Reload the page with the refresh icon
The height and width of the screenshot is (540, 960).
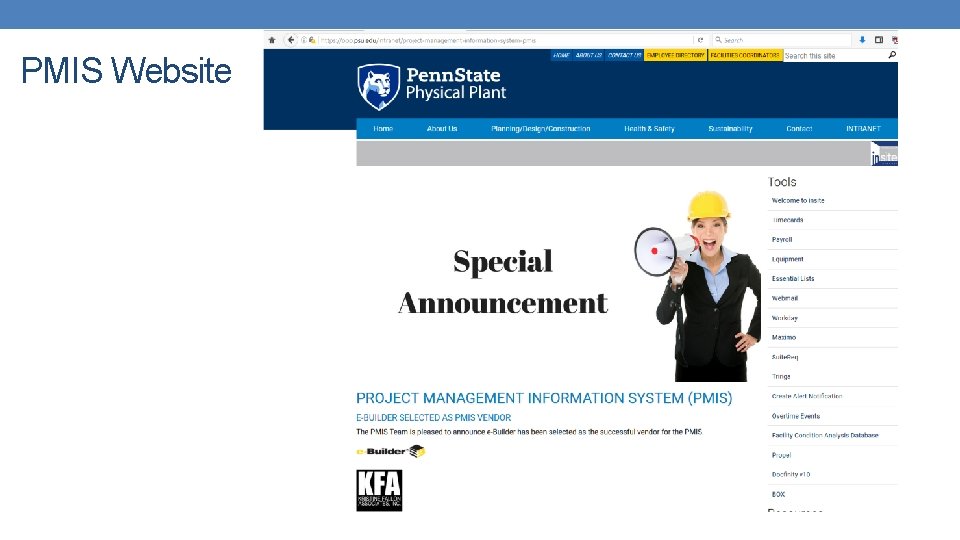pyautogui.click(x=700, y=40)
